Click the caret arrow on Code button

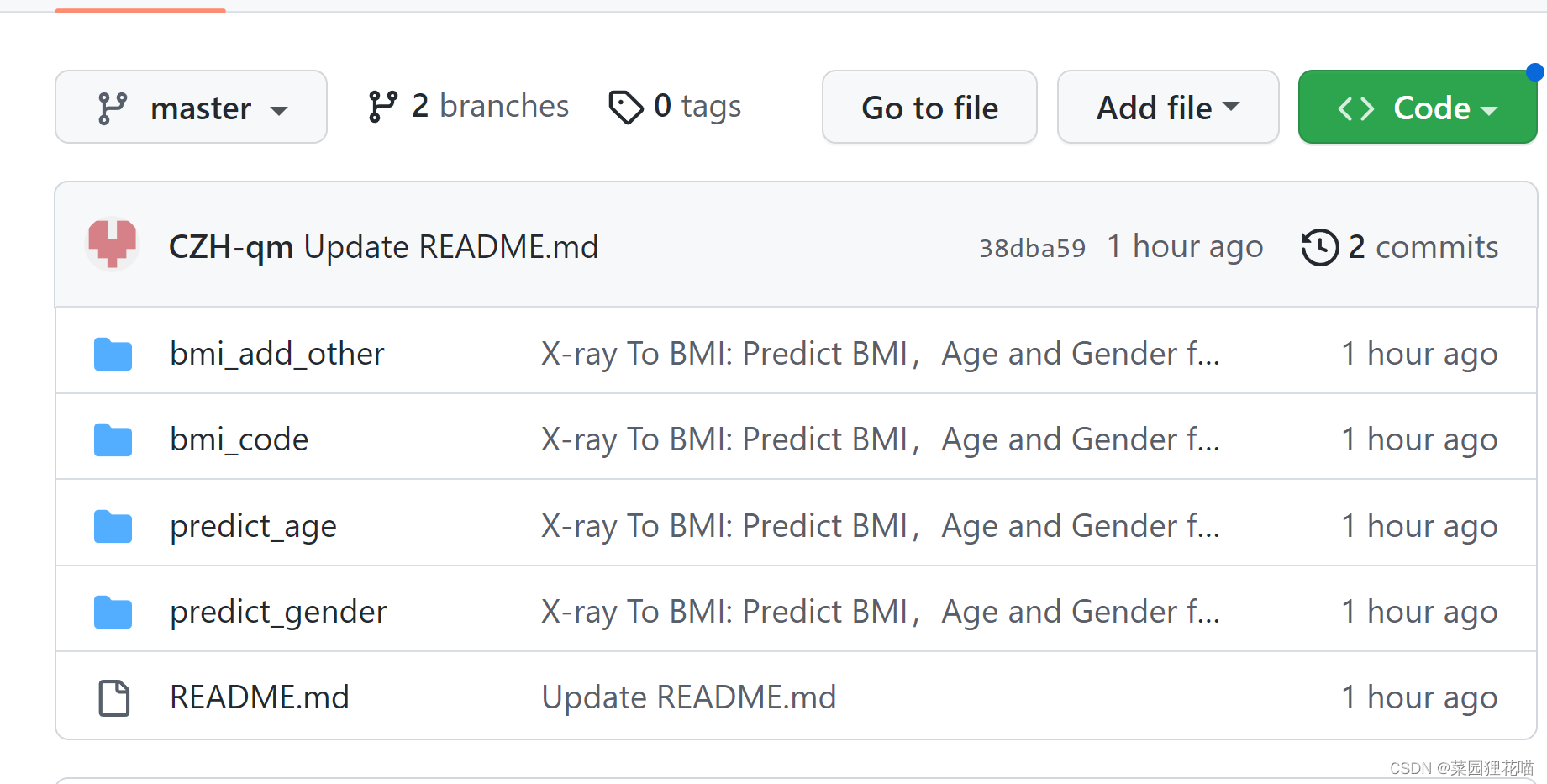pos(1489,111)
